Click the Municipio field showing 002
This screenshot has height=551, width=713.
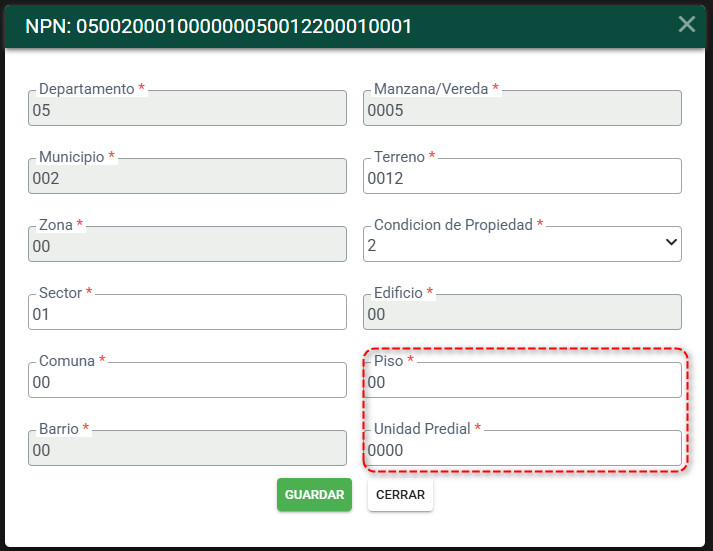(x=187, y=176)
